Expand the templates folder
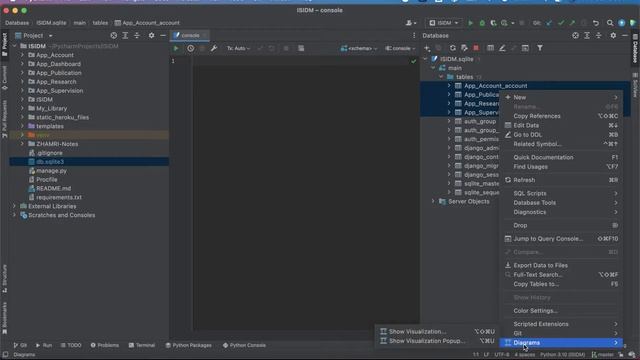The height and width of the screenshot is (360, 640). point(22,126)
